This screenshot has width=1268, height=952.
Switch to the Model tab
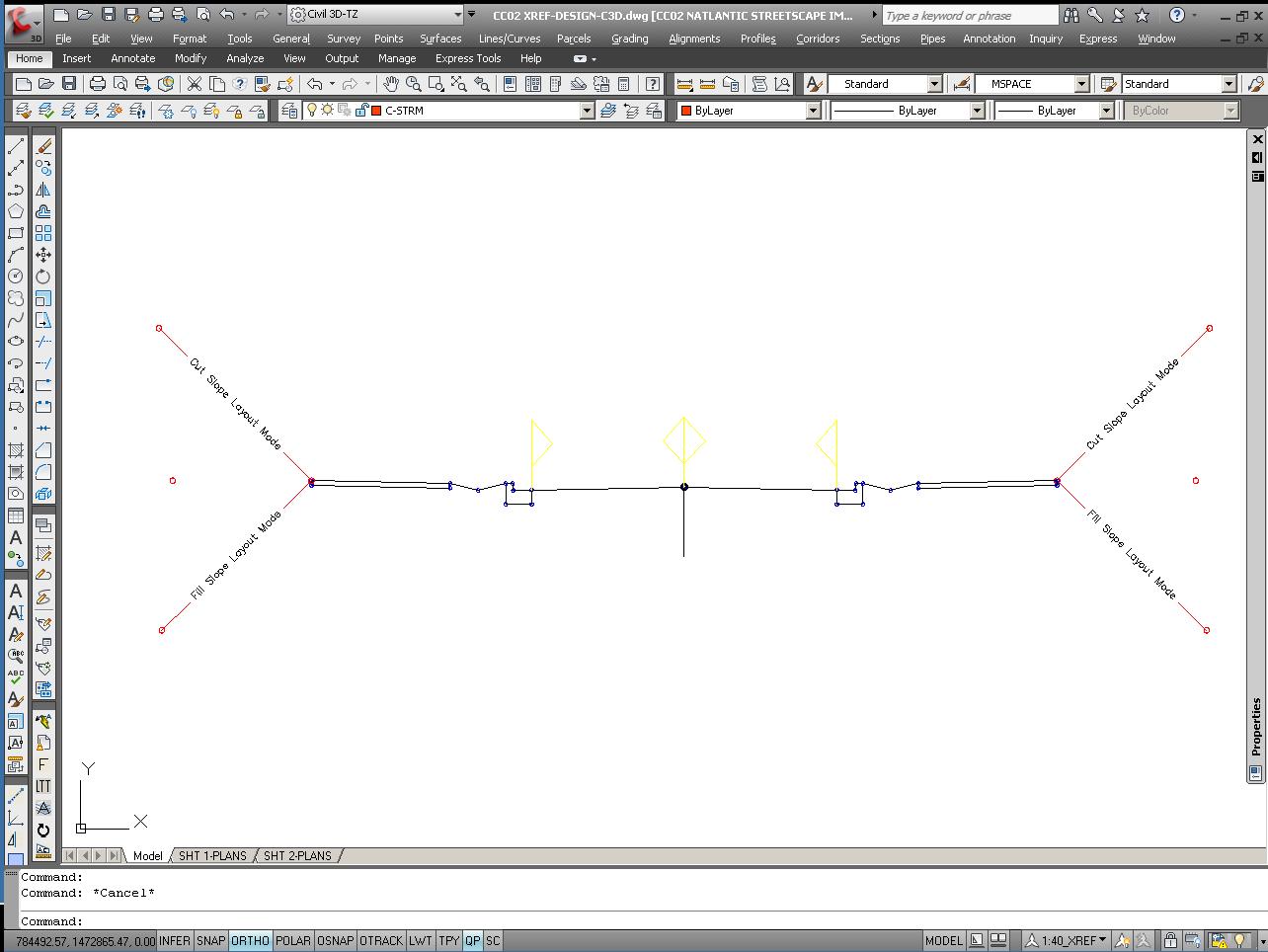tap(148, 855)
